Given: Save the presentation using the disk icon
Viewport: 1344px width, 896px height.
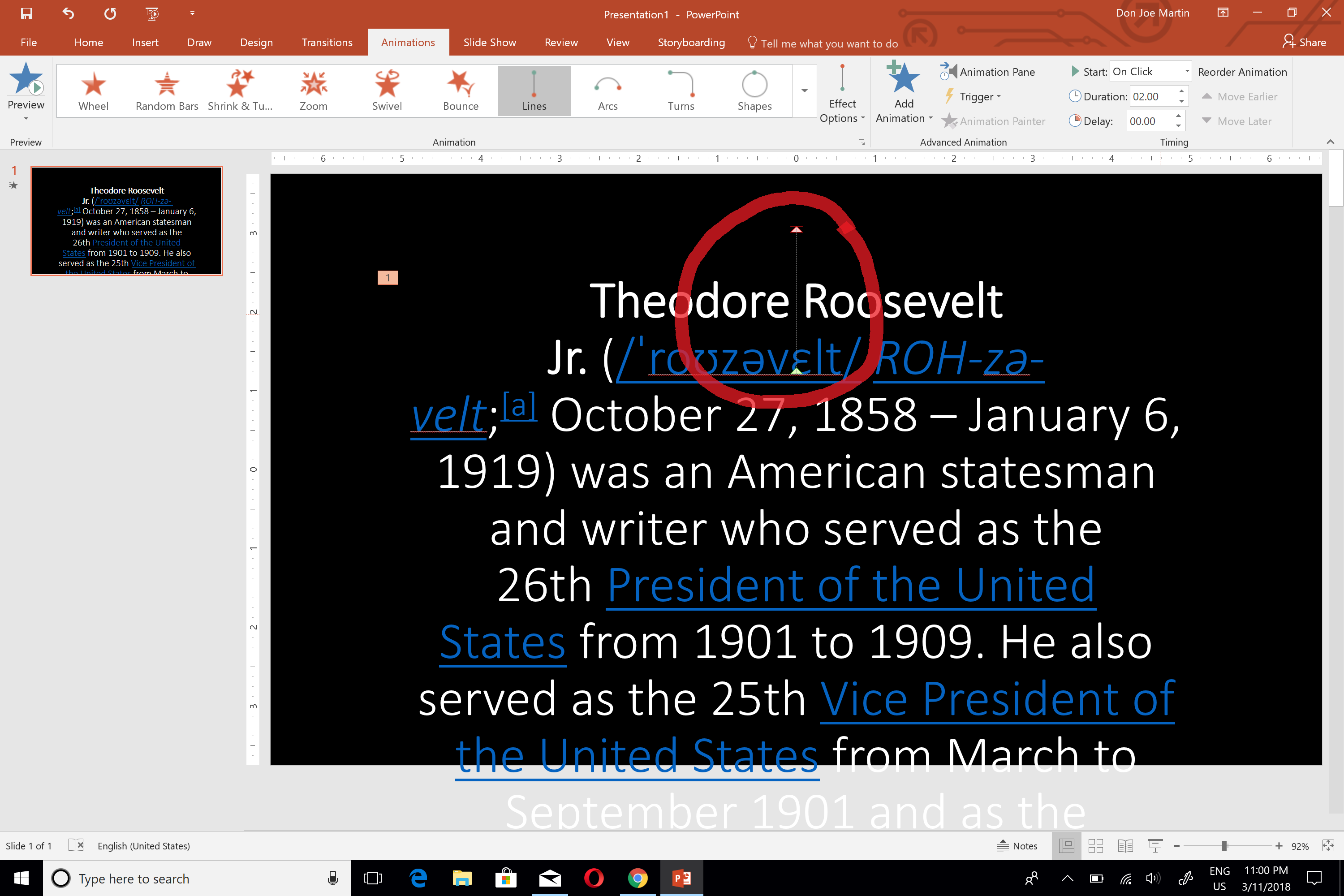Looking at the screenshot, I should point(26,14).
